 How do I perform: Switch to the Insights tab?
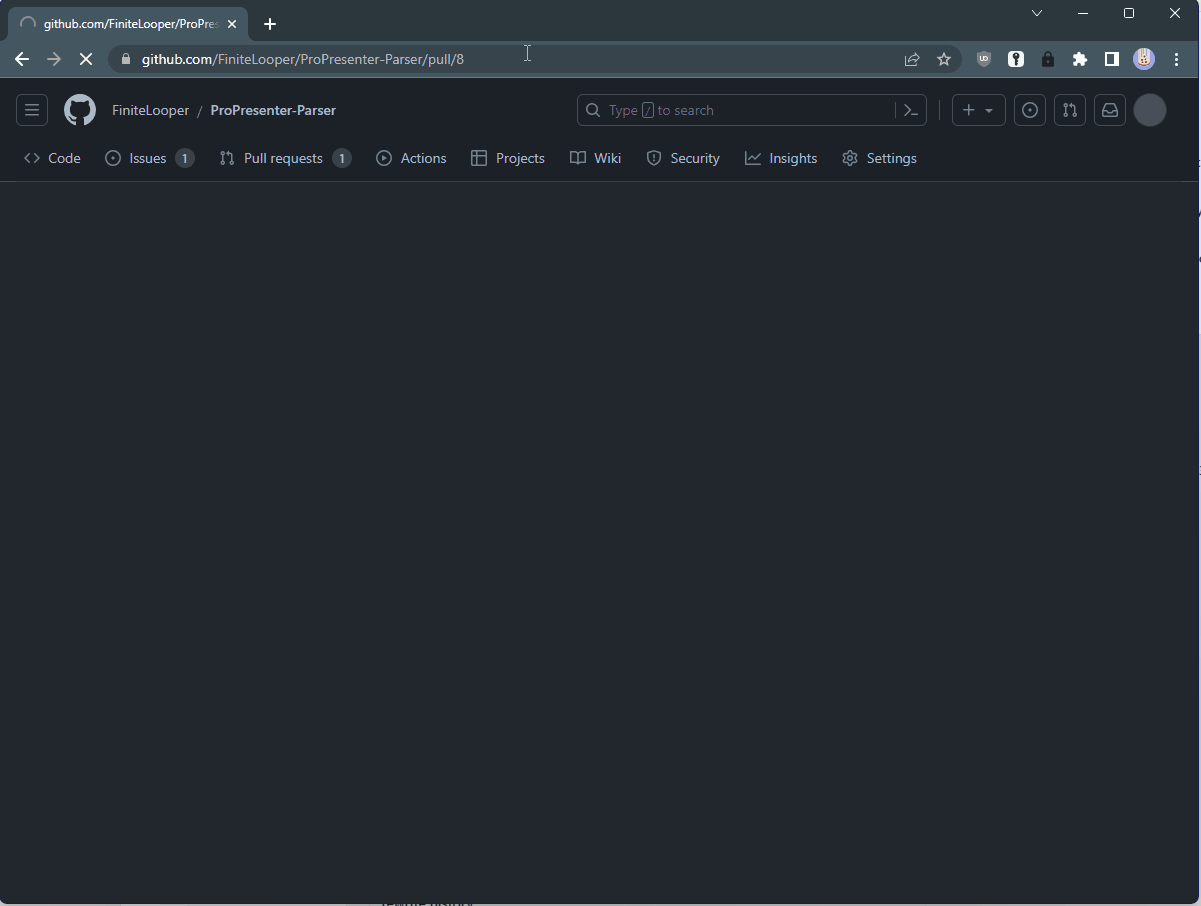coord(781,158)
